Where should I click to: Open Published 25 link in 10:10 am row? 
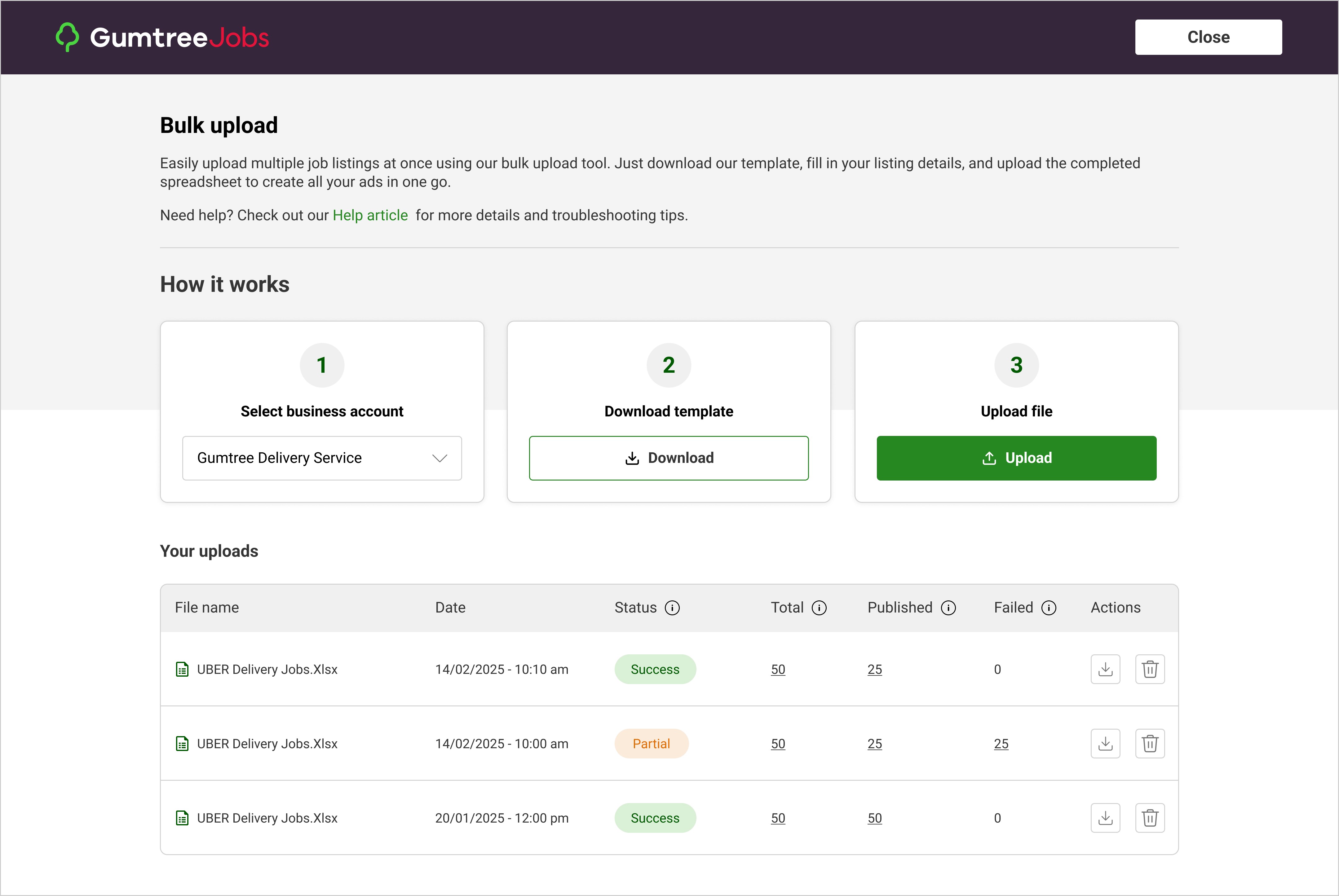(x=875, y=669)
